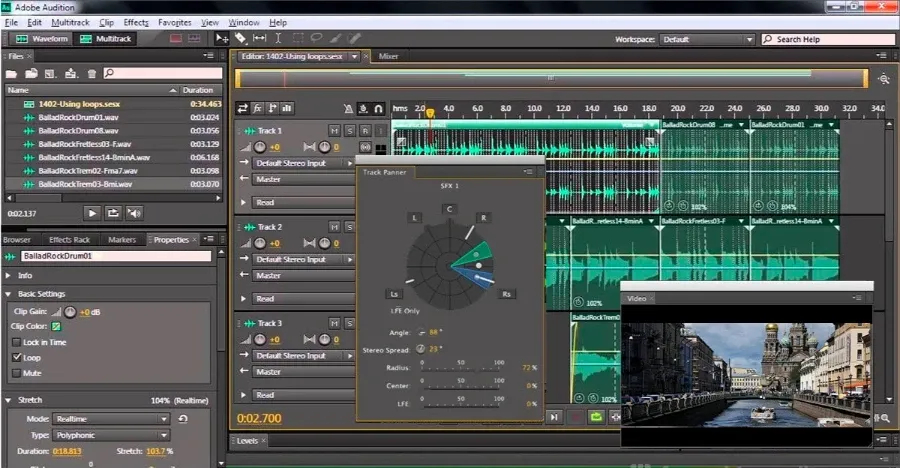The height and width of the screenshot is (468, 900).
Task: Click the Loop Playback icon in Files panel
Action: (113, 213)
